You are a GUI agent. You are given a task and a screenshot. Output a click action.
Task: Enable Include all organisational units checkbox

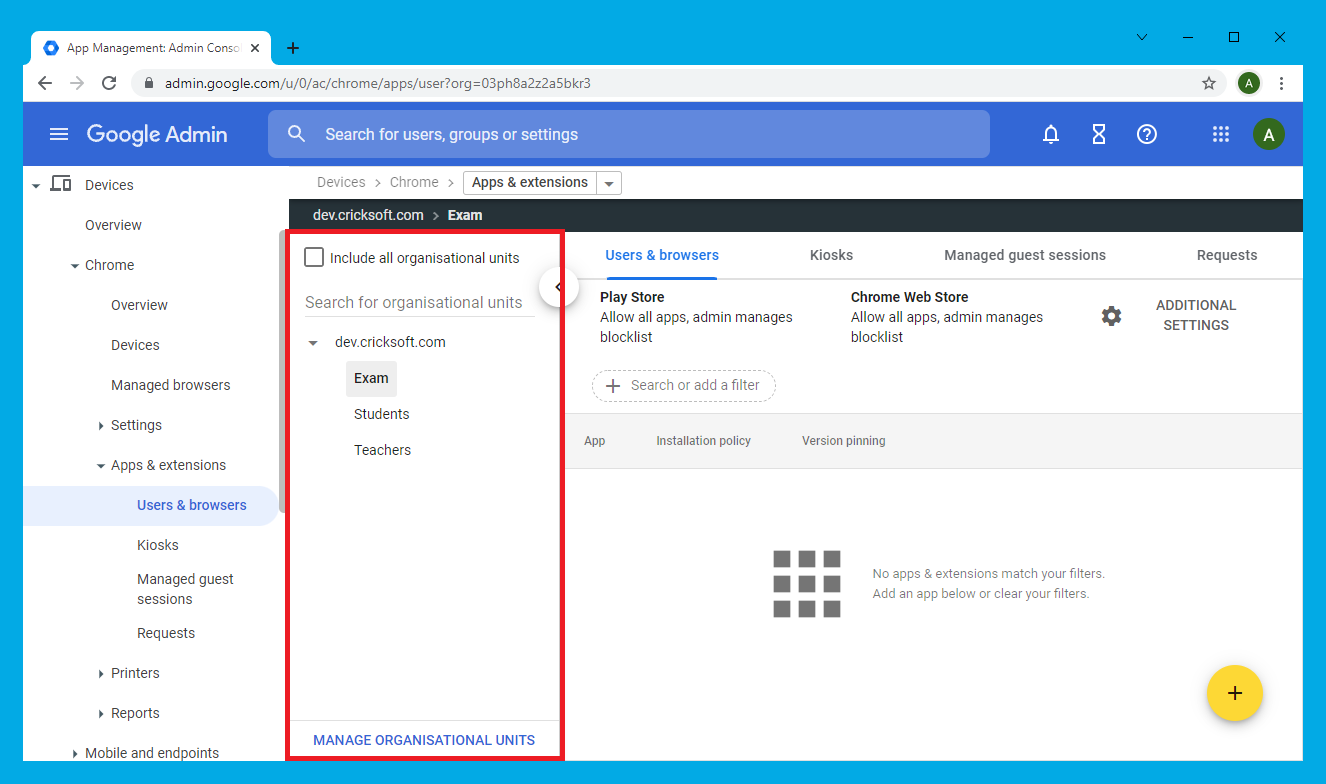[x=314, y=257]
